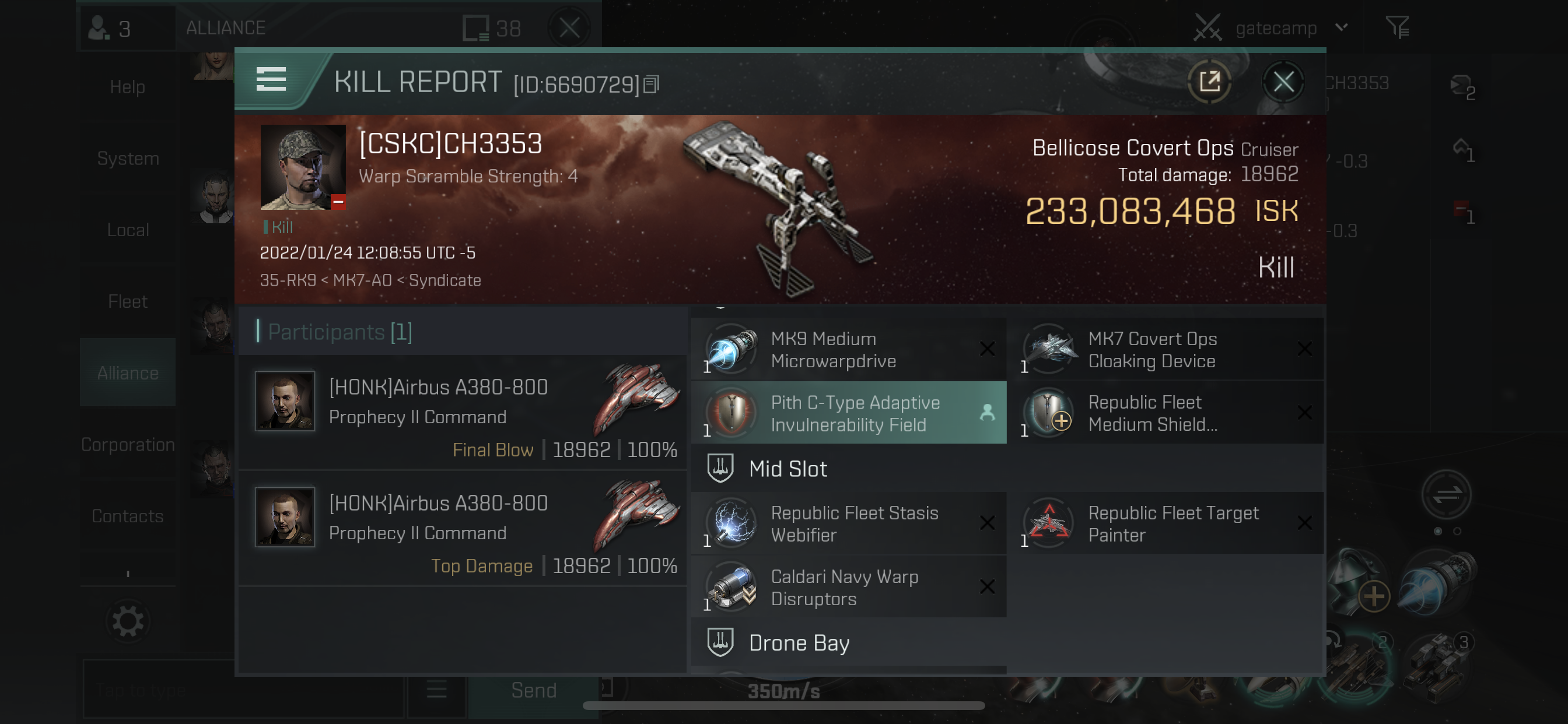
Task: Click the MK9 Medium Microwarpdrive module icon
Action: (734, 349)
